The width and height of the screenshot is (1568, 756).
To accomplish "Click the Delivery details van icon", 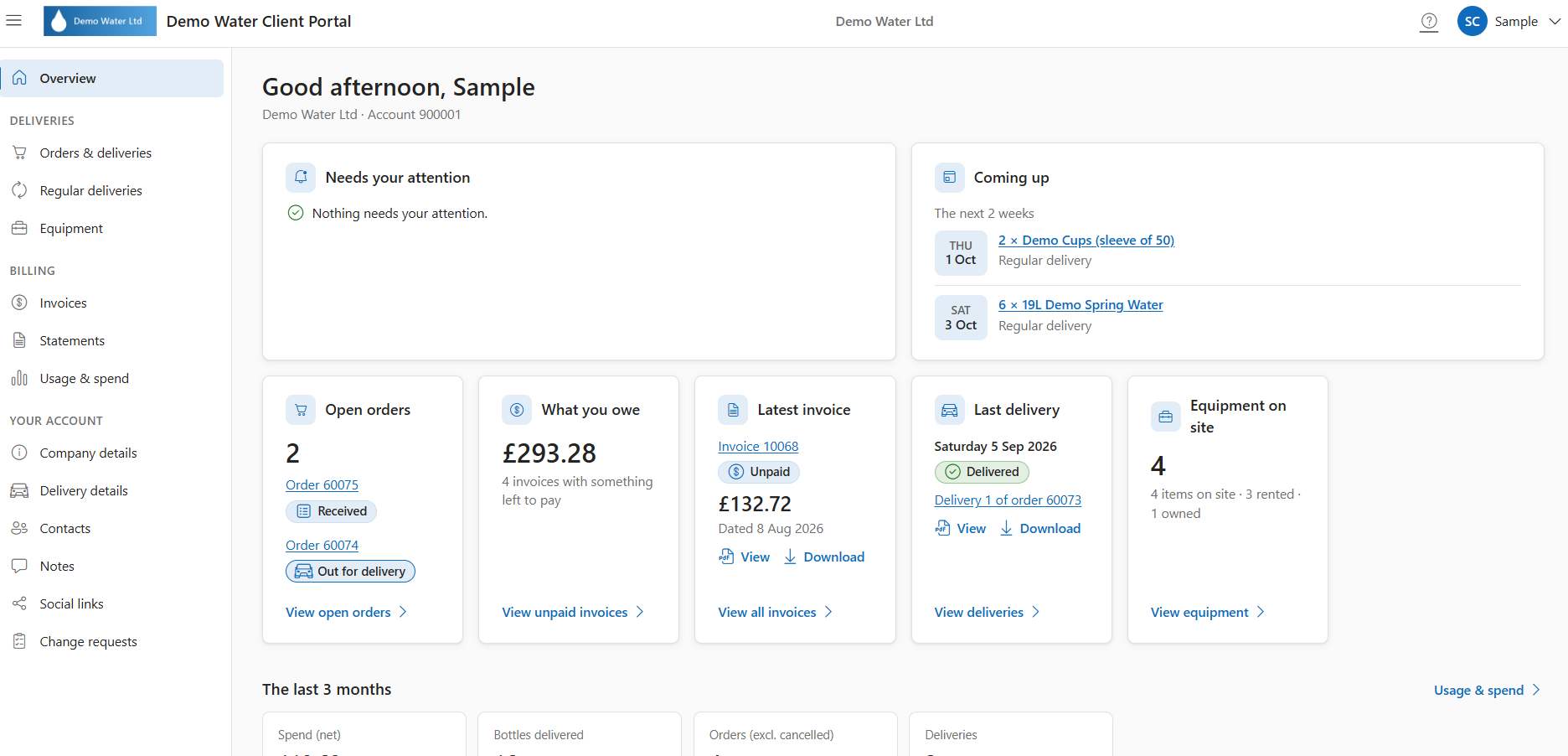I will click(x=19, y=490).
